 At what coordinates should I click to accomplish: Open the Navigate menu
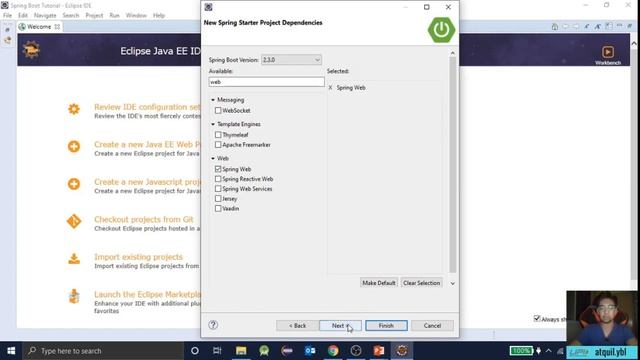click(45, 16)
